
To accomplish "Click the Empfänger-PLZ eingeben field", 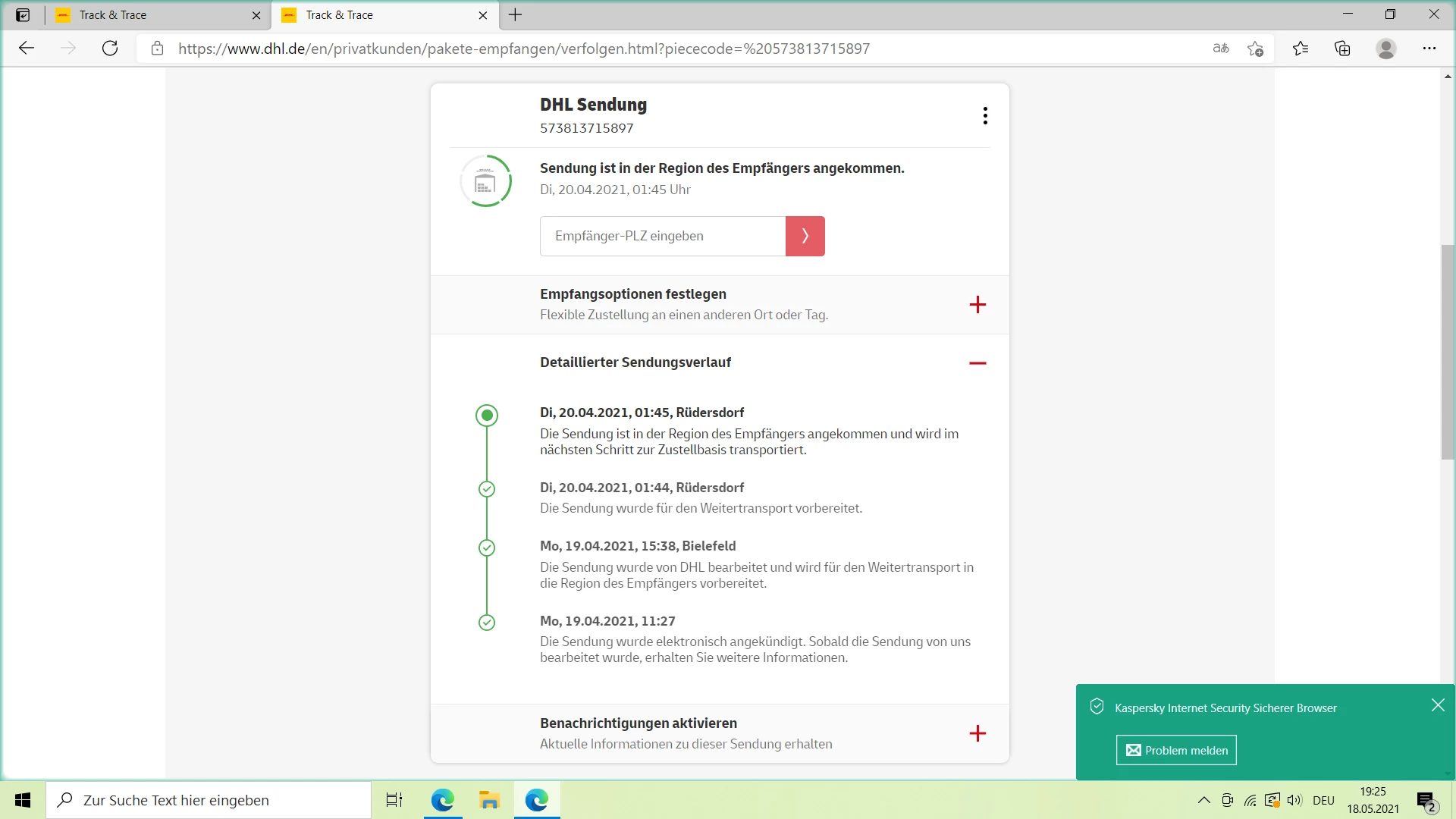I will pos(662,236).
